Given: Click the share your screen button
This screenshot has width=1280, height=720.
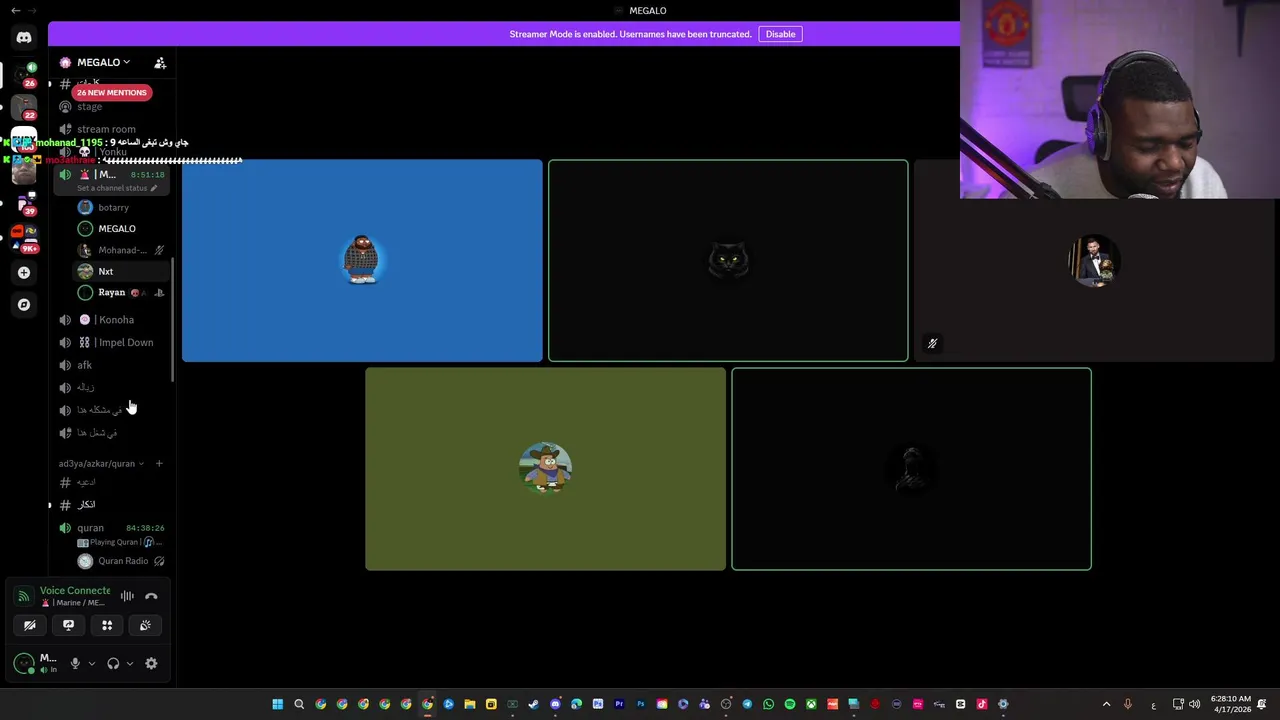Looking at the screenshot, I should click(x=68, y=625).
